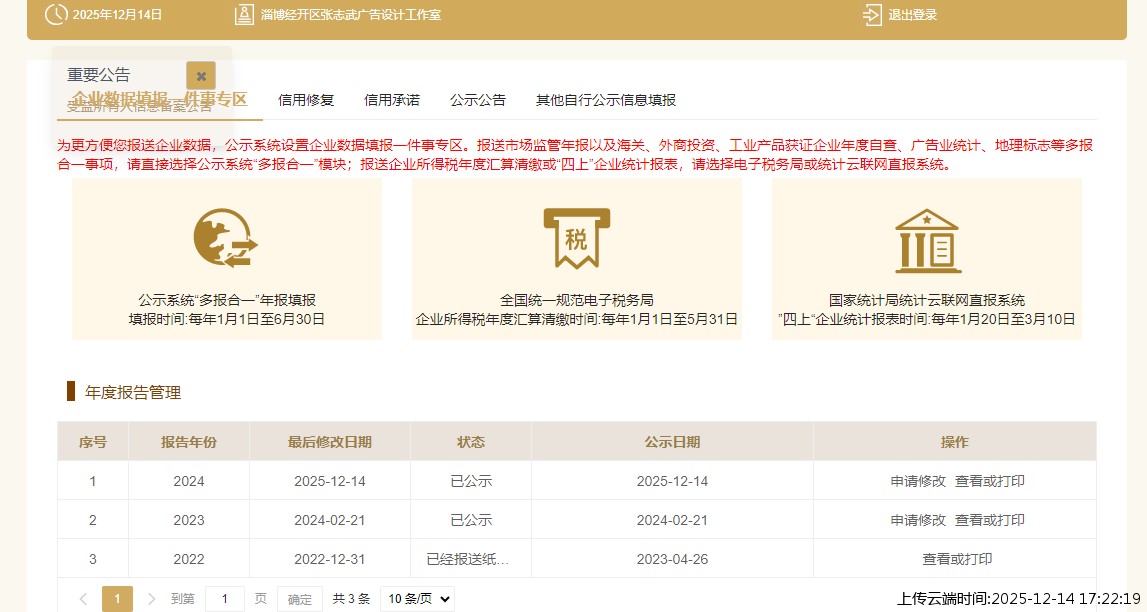
Task: Switch to the 信用承诺 tab
Action: [x=392, y=100]
